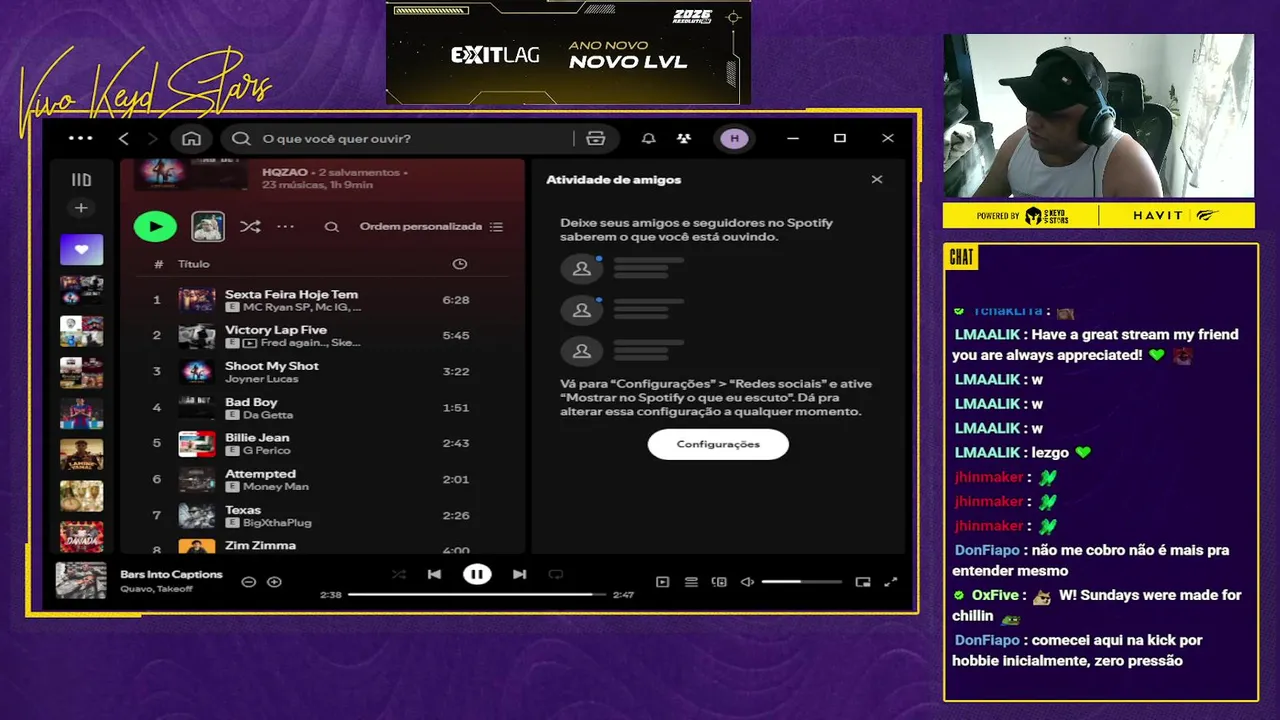Open the playlist's more options three dots
Screen dimensions: 1280x720
[x=285, y=227]
